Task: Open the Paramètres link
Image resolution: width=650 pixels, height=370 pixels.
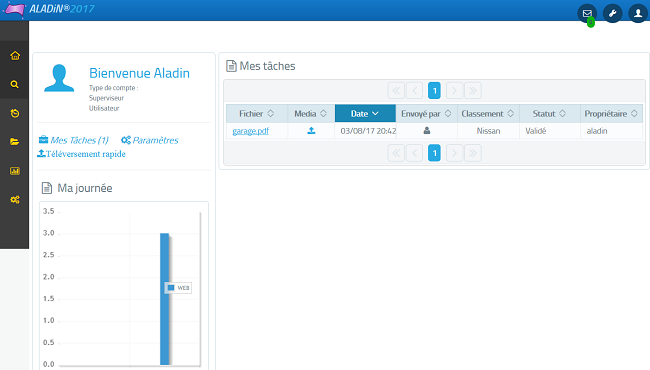Action: 150,140
